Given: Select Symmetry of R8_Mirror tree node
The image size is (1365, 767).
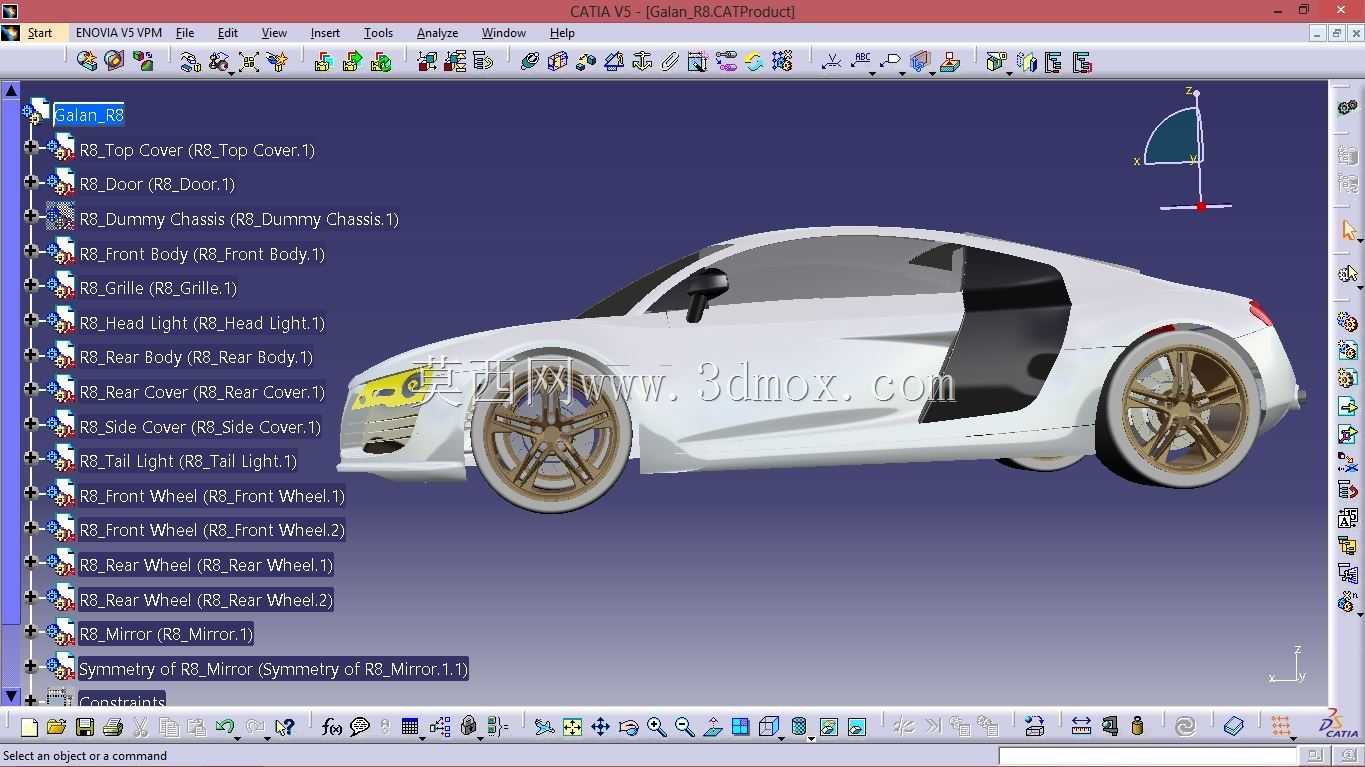Looking at the screenshot, I should [x=273, y=669].
